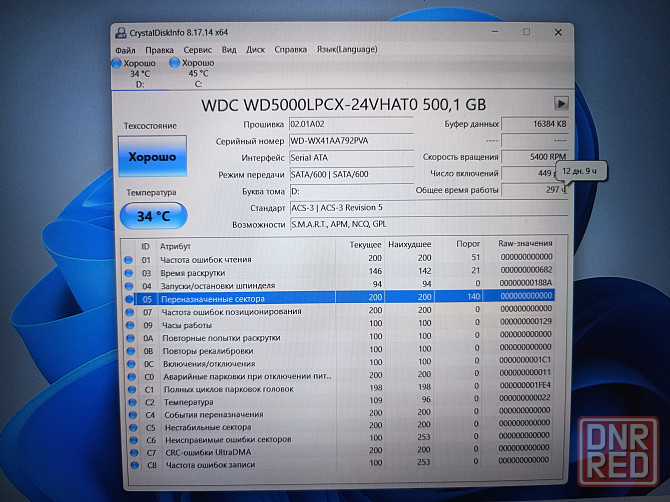Click the rotation speed value 5400 RPM

[x=535, y=157]
